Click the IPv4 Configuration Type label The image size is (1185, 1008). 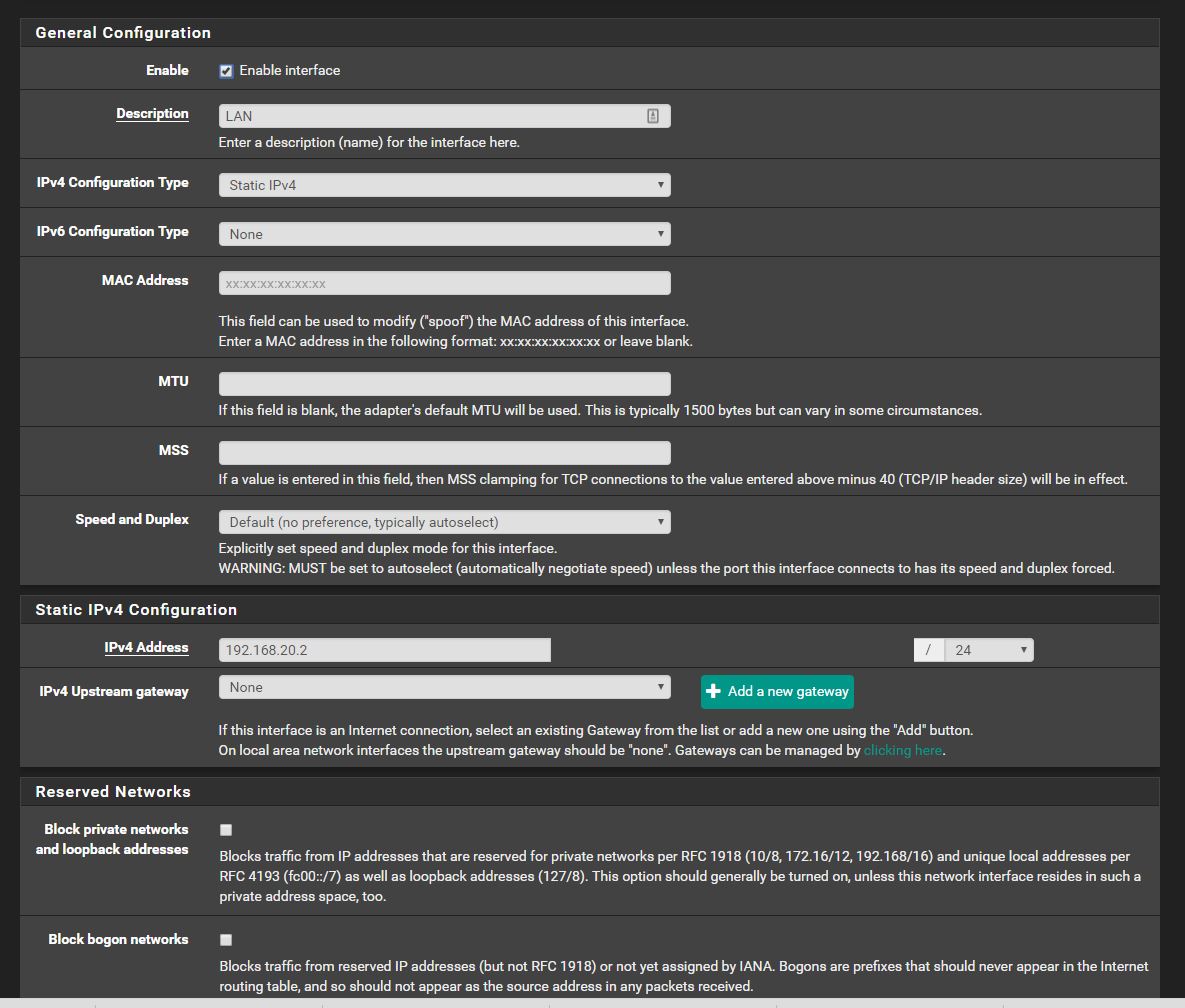pyautogui.click(x=113, y=182)
